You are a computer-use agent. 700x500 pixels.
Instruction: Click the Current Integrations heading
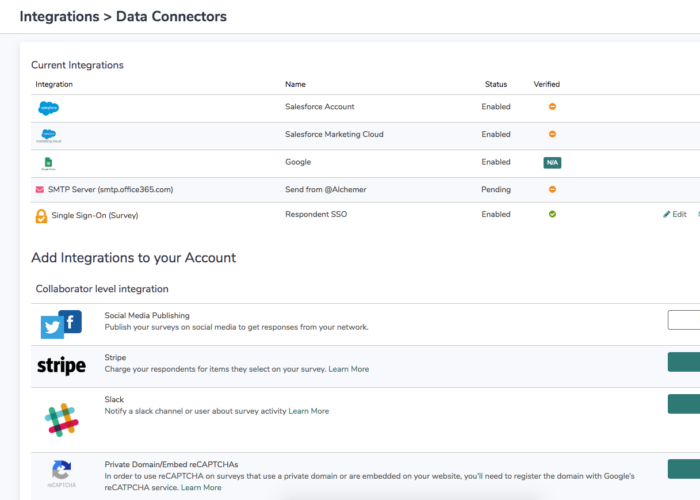click(x=77, y=65)
